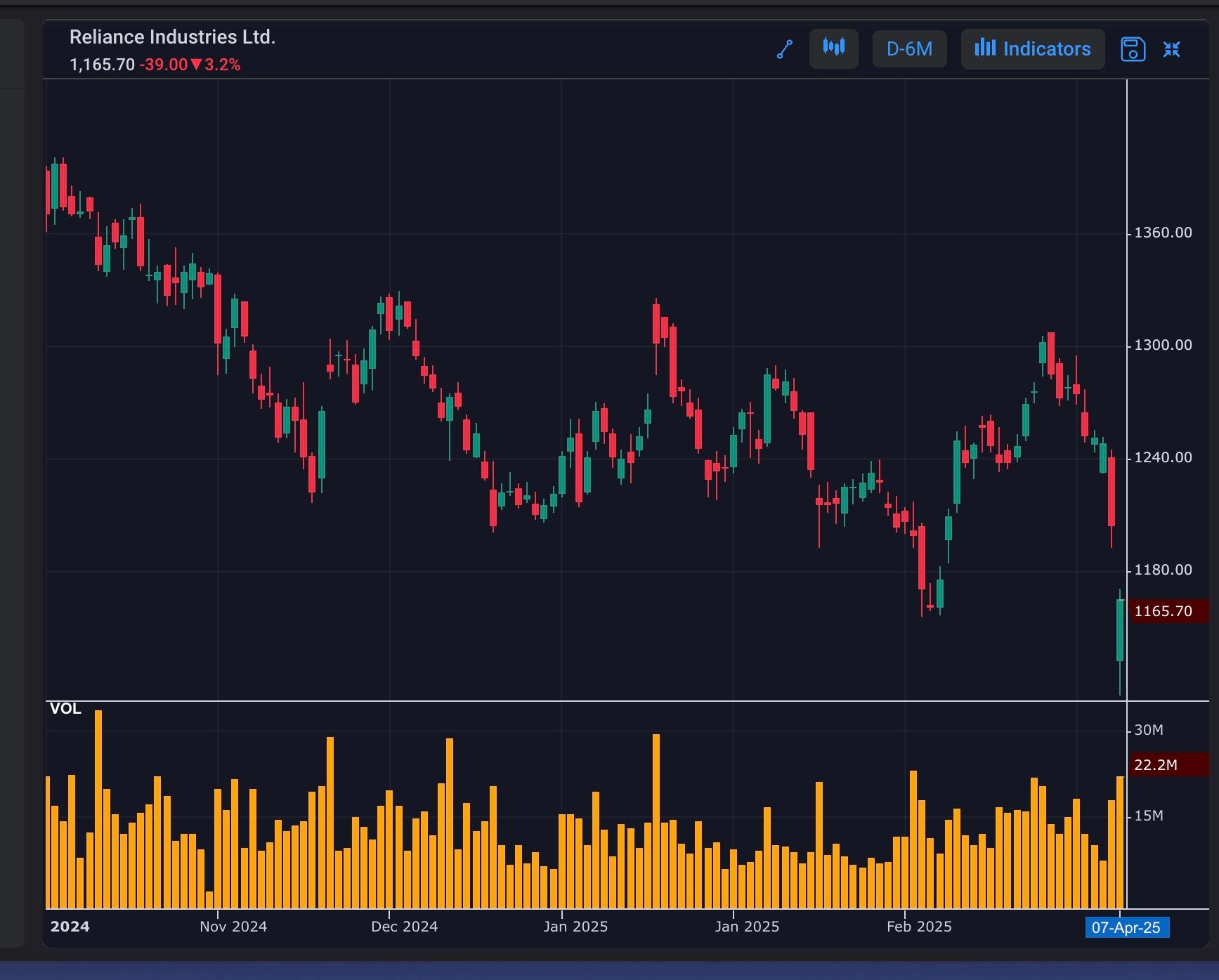Select the trend line drawing tool
The image size is (1219, 980).
click(x=785, y=49)
